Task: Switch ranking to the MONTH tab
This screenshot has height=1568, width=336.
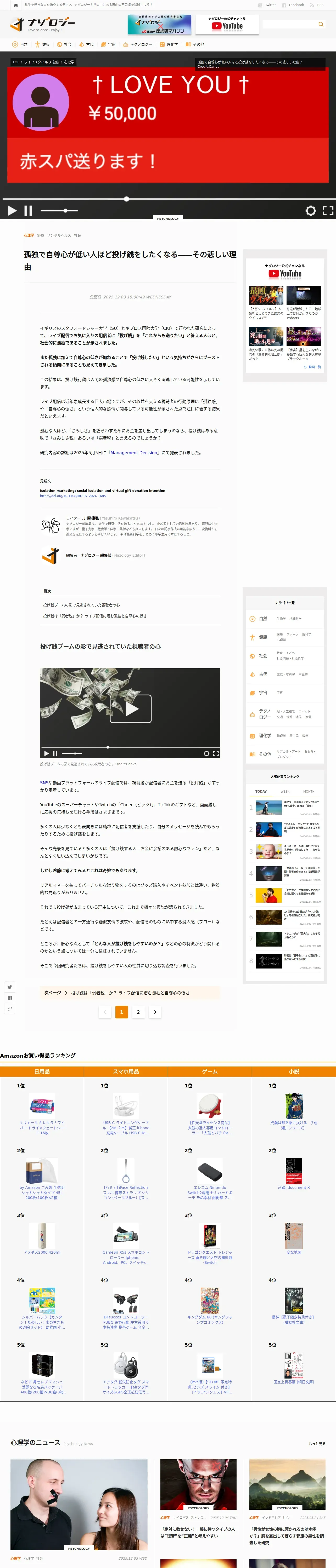Action: [309, 791]
